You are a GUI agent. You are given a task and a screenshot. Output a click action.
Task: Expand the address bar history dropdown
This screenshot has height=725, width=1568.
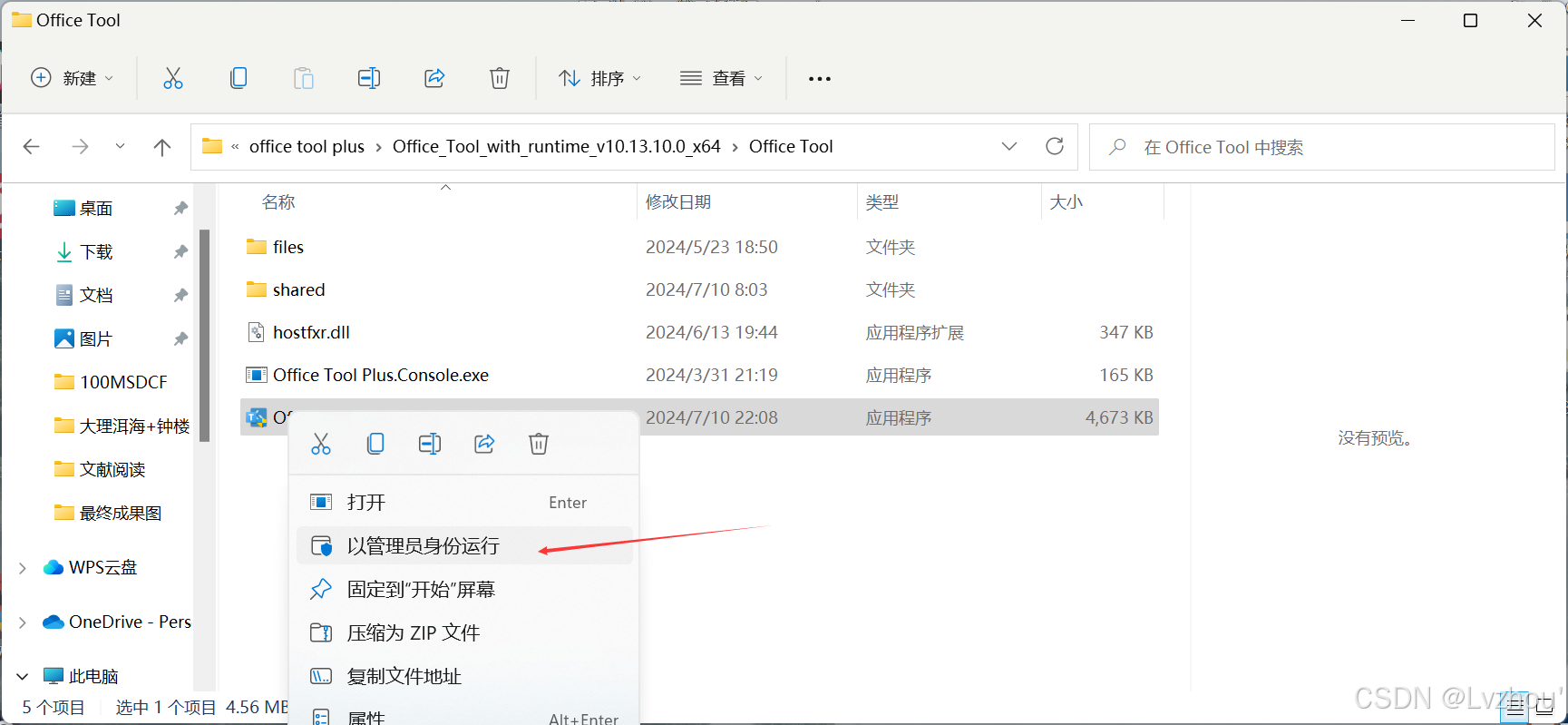[1008, 147]
